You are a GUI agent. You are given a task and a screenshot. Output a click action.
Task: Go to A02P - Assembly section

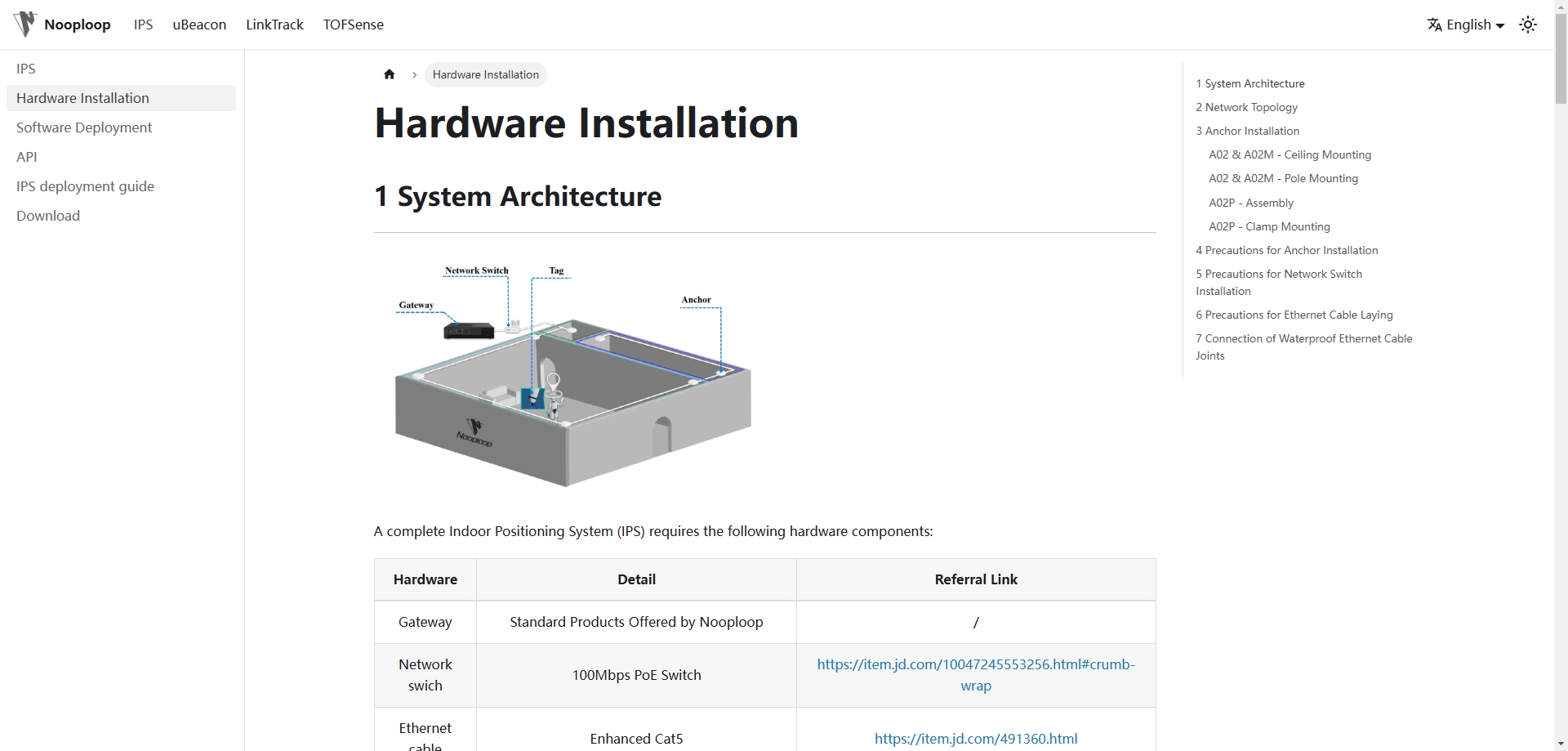[x=1251, y=203]
